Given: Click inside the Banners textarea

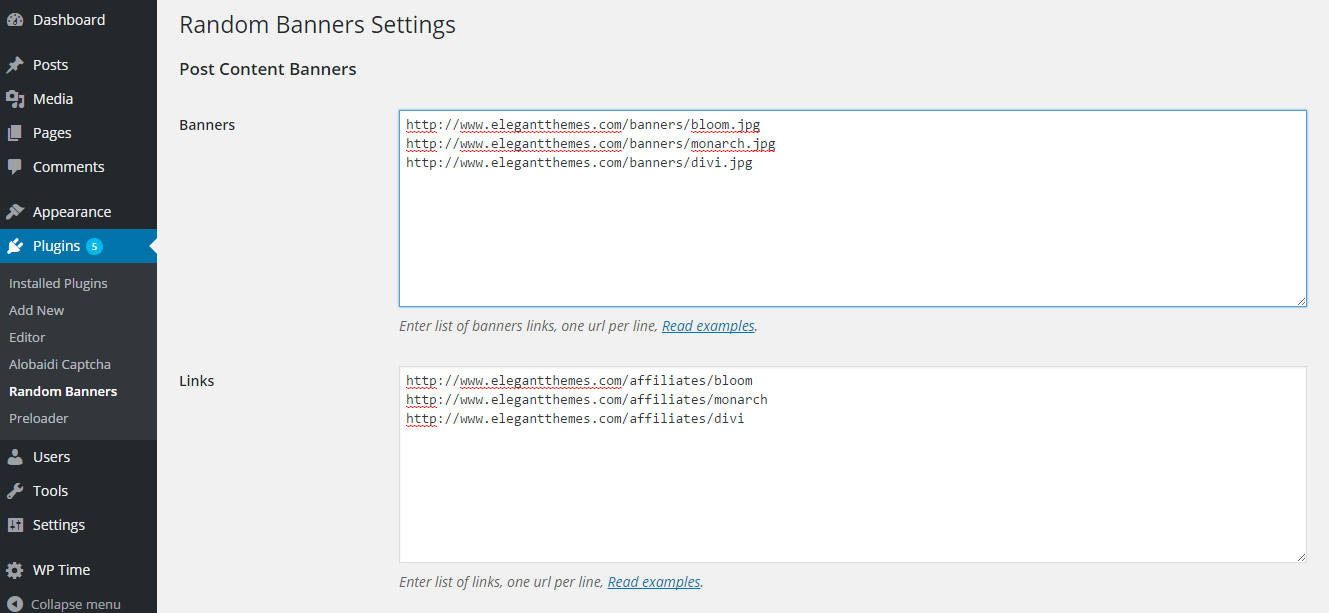Looking at the screenshot, I should [x=853, y=208].
